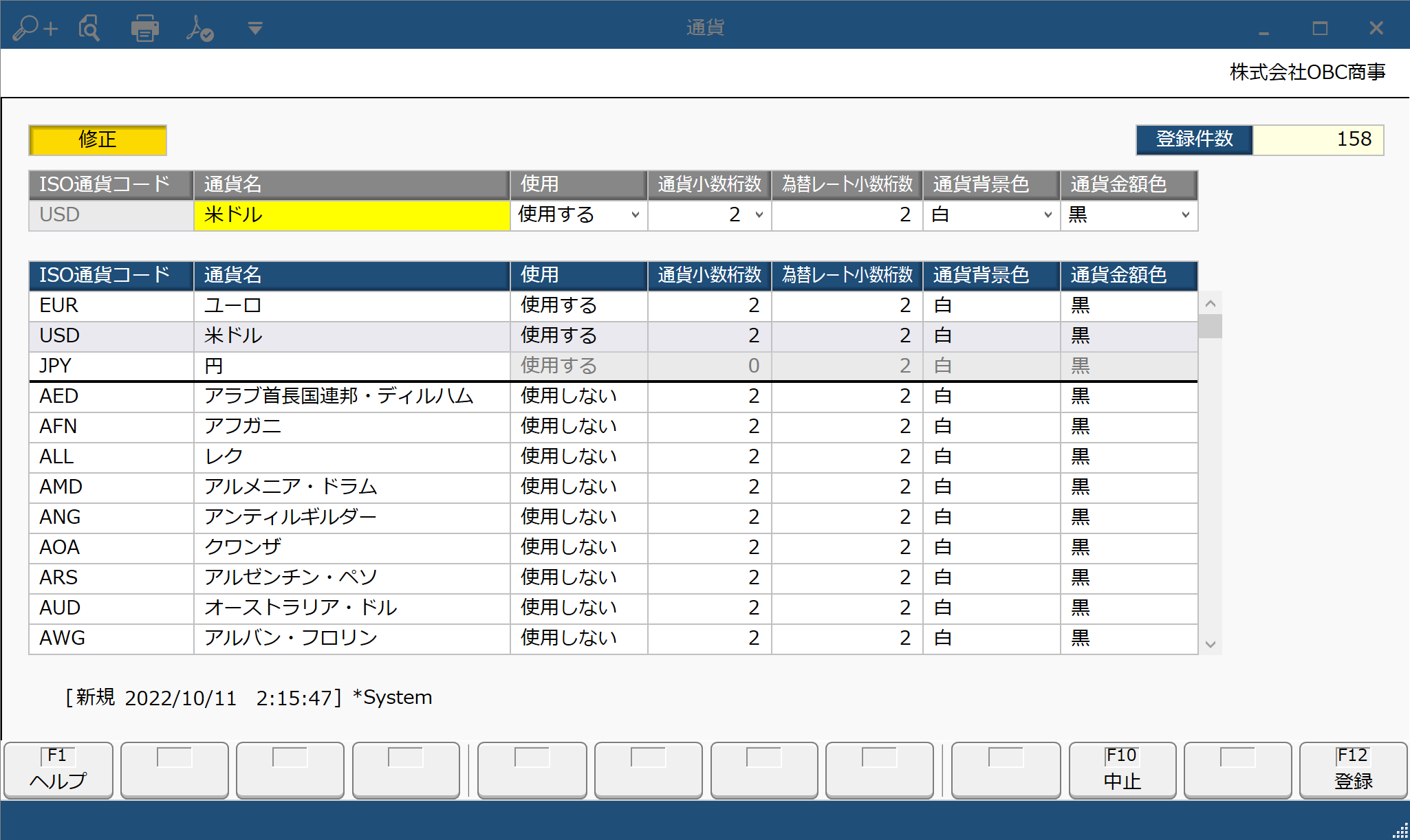Click the printer icon
Image resolution: width=1410 pixels, height=840 pixels.
tap(145, 28)
